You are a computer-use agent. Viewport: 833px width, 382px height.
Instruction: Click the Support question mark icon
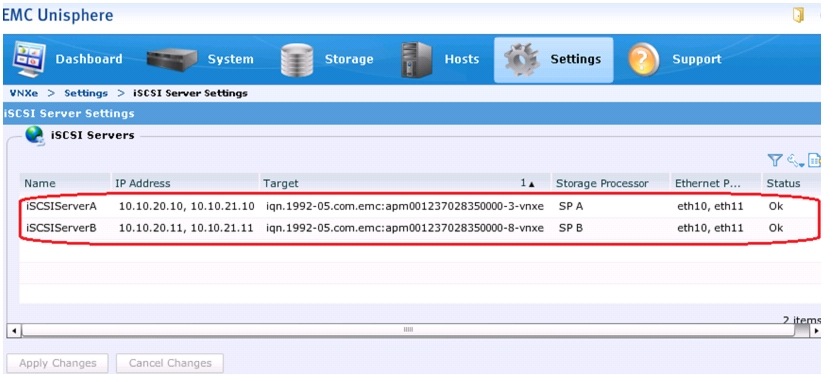643,60
